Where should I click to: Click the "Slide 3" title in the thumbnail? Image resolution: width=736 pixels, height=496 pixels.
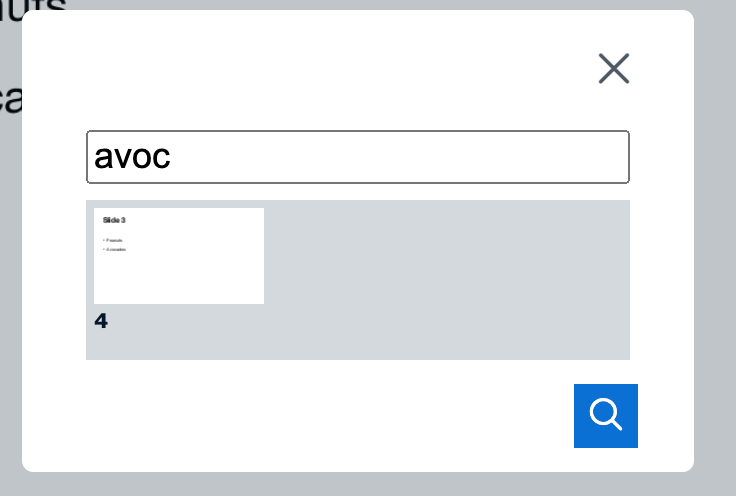point(114,220)
